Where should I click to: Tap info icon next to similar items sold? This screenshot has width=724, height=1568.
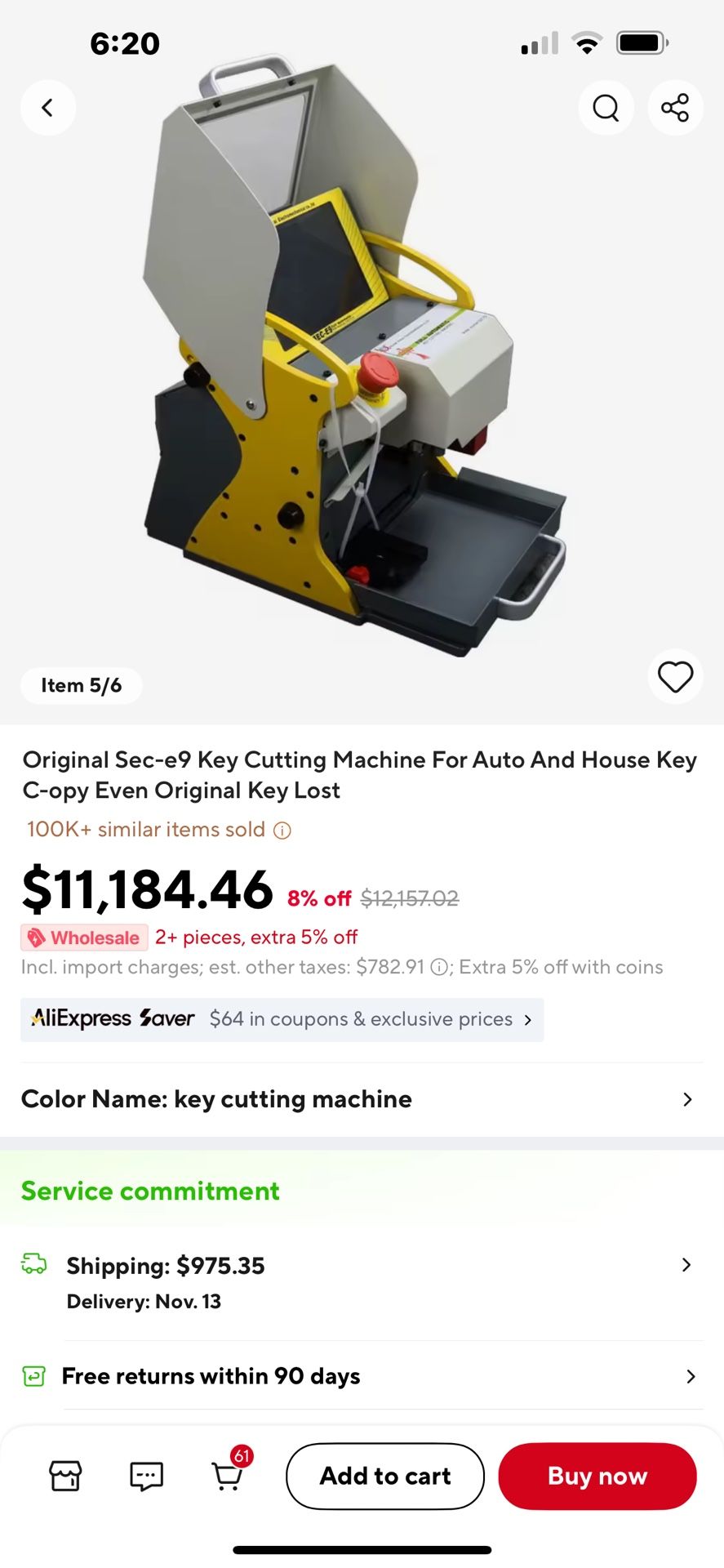282,831
